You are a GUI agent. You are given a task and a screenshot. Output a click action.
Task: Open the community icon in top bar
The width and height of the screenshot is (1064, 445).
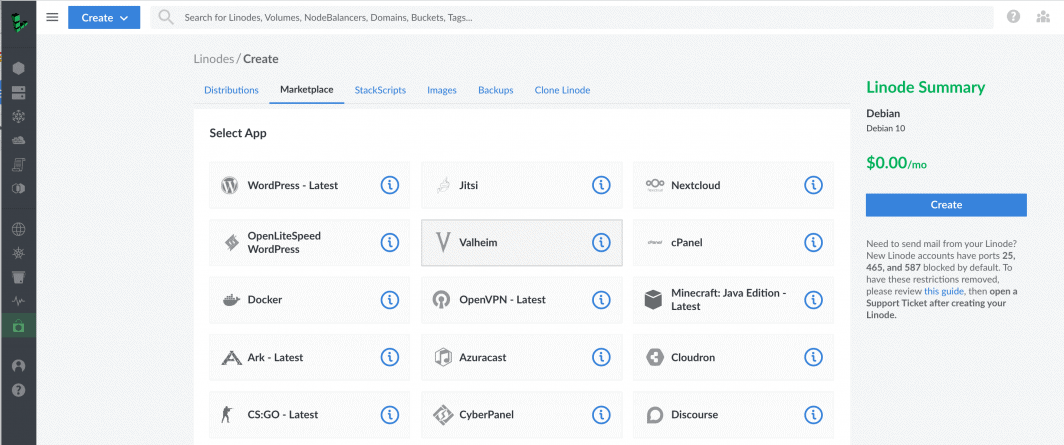[x=1044, y=17]
